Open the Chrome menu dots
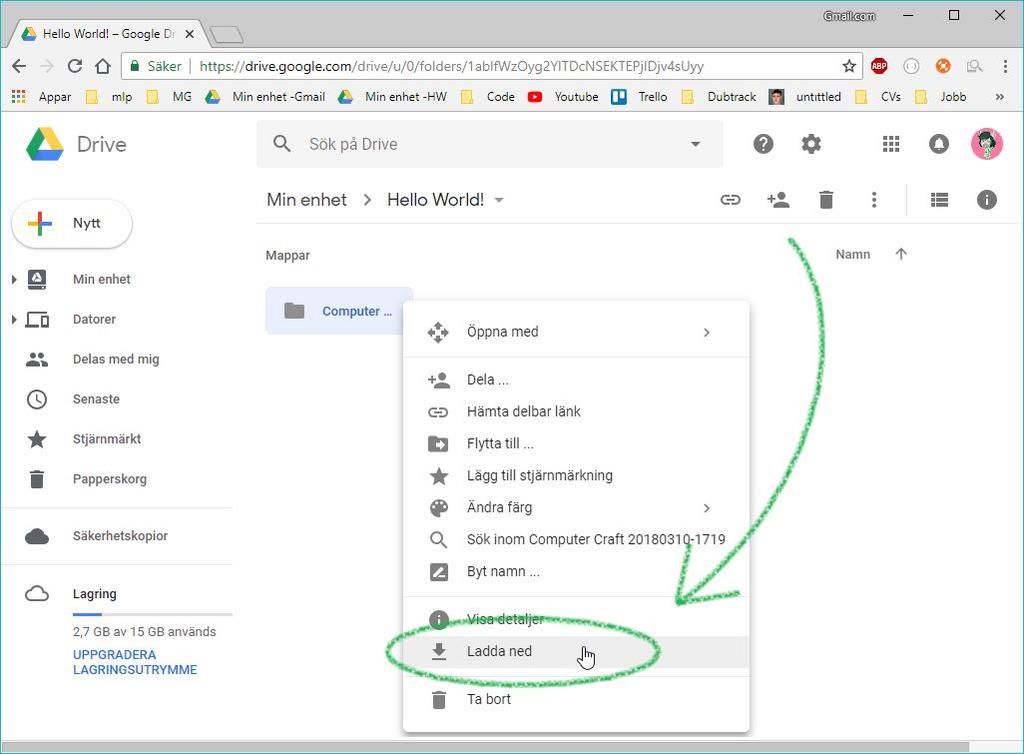 pyautogui.click(x=1005, y=66)
